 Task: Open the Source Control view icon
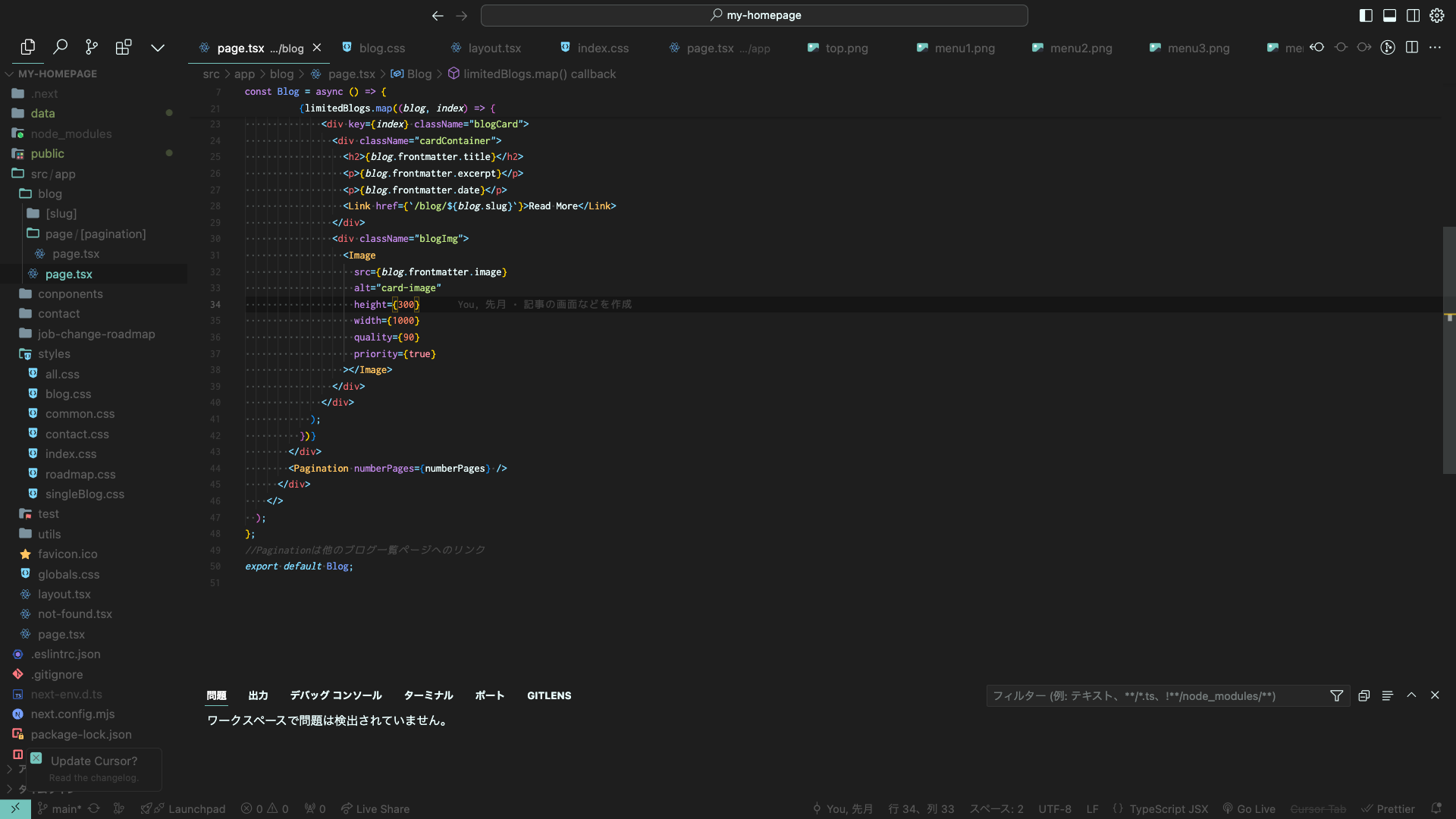click(x=92, y=47)
